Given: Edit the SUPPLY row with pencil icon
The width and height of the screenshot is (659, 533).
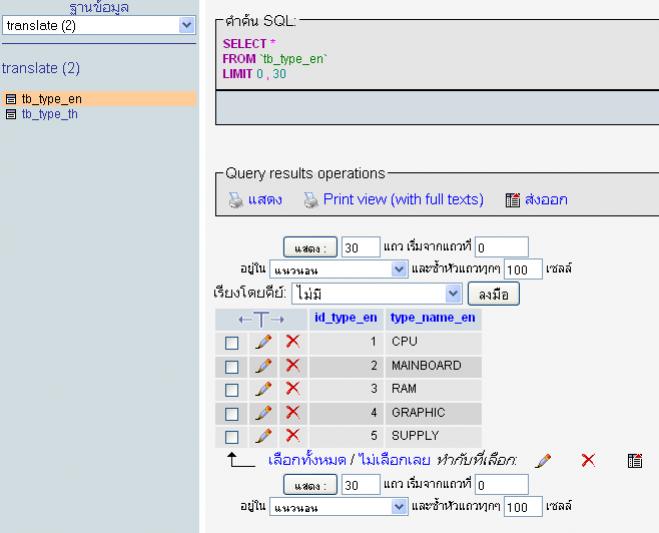Looking at the screenshot, I should click(264, 436).
